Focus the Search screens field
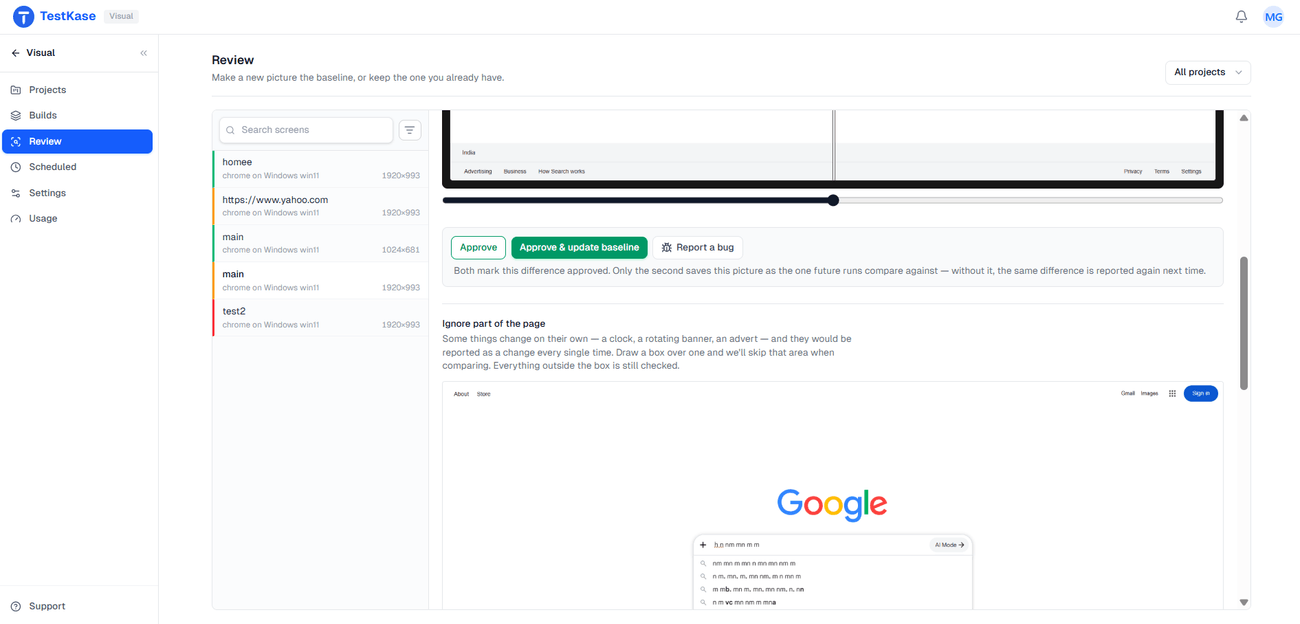The width and height of the screenshot is (1300, 624). 306,130
